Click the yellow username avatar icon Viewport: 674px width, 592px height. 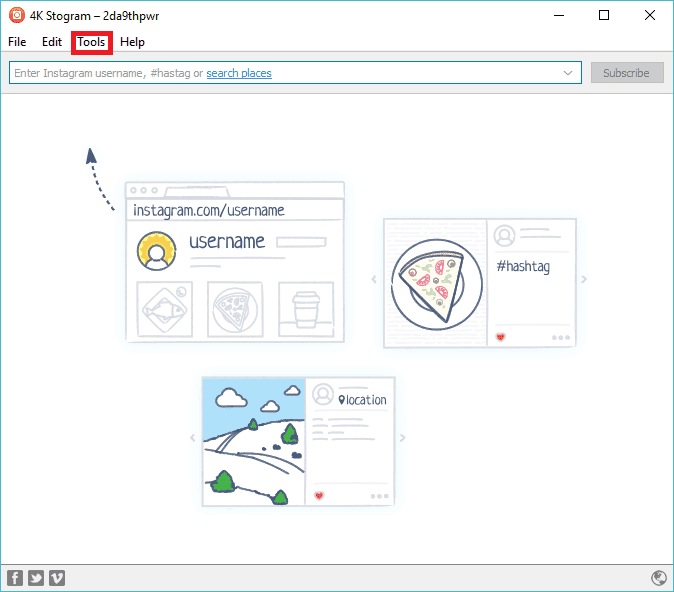tap(155, 251)
